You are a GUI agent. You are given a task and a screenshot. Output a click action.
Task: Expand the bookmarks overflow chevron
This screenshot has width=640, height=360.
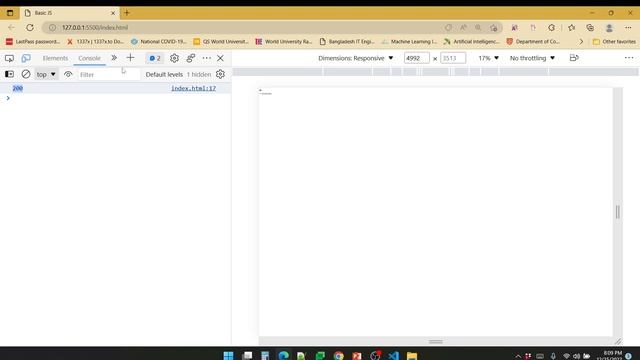[x=581, y=42]
